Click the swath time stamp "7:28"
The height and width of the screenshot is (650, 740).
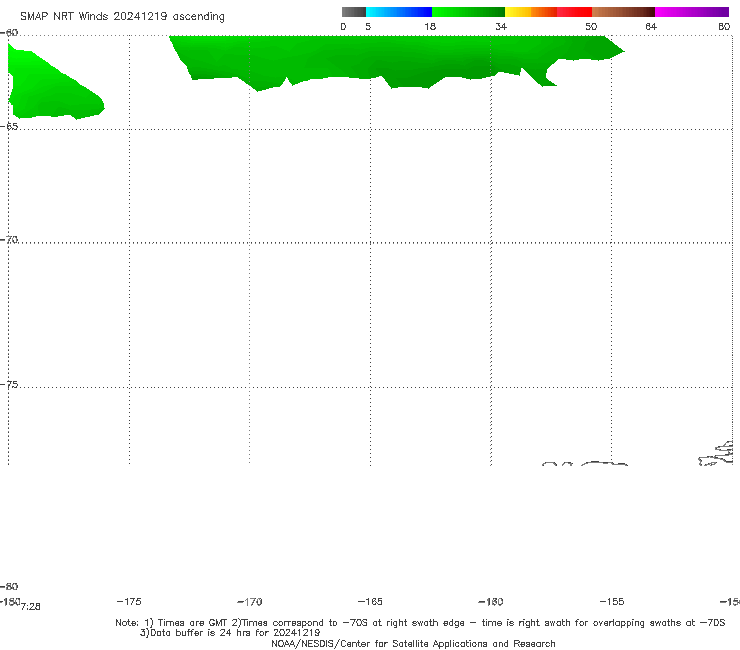[x=31, y=607]
